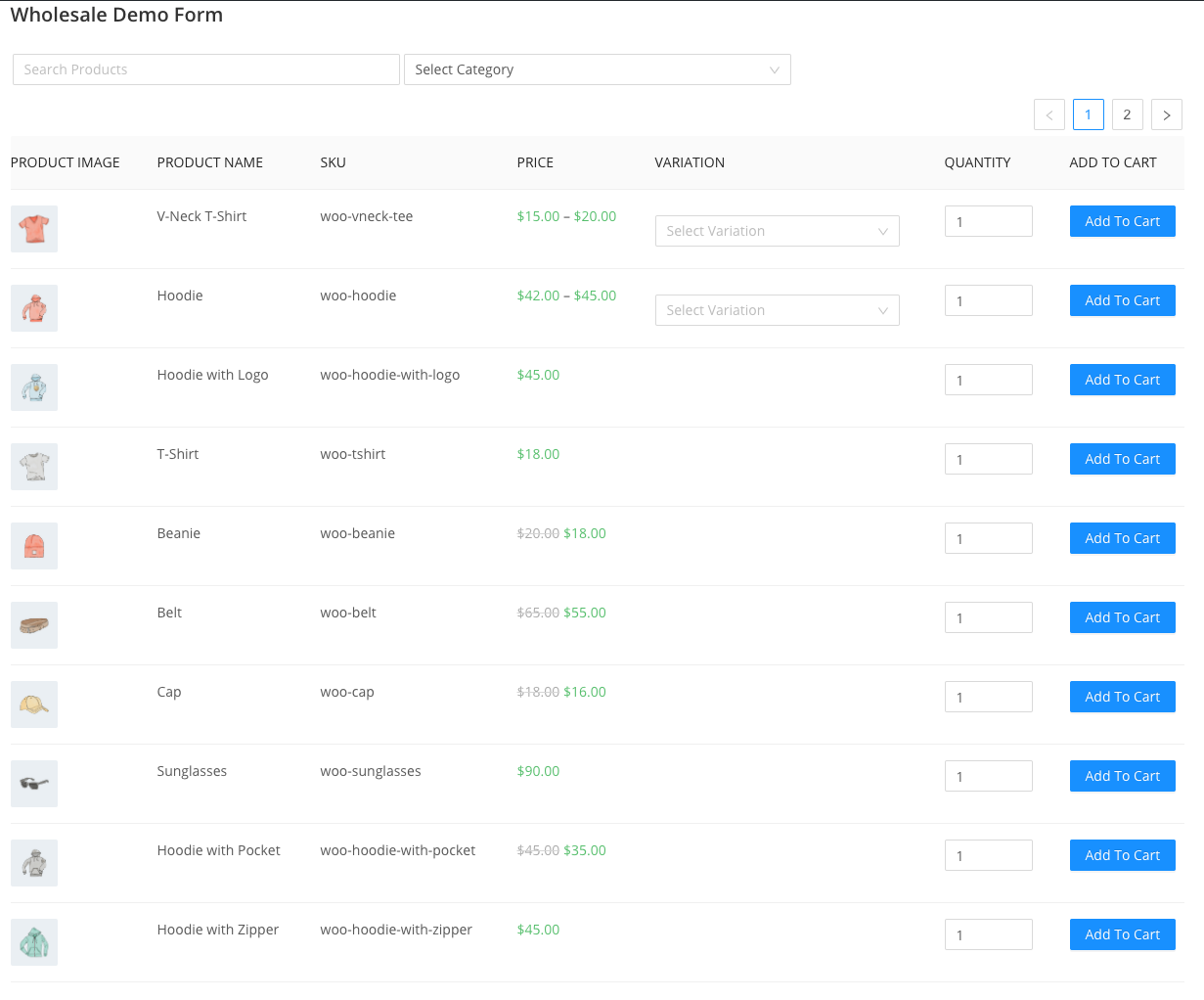
Task: Select page 1 in the pagination
Action: tap(1088, 114)
